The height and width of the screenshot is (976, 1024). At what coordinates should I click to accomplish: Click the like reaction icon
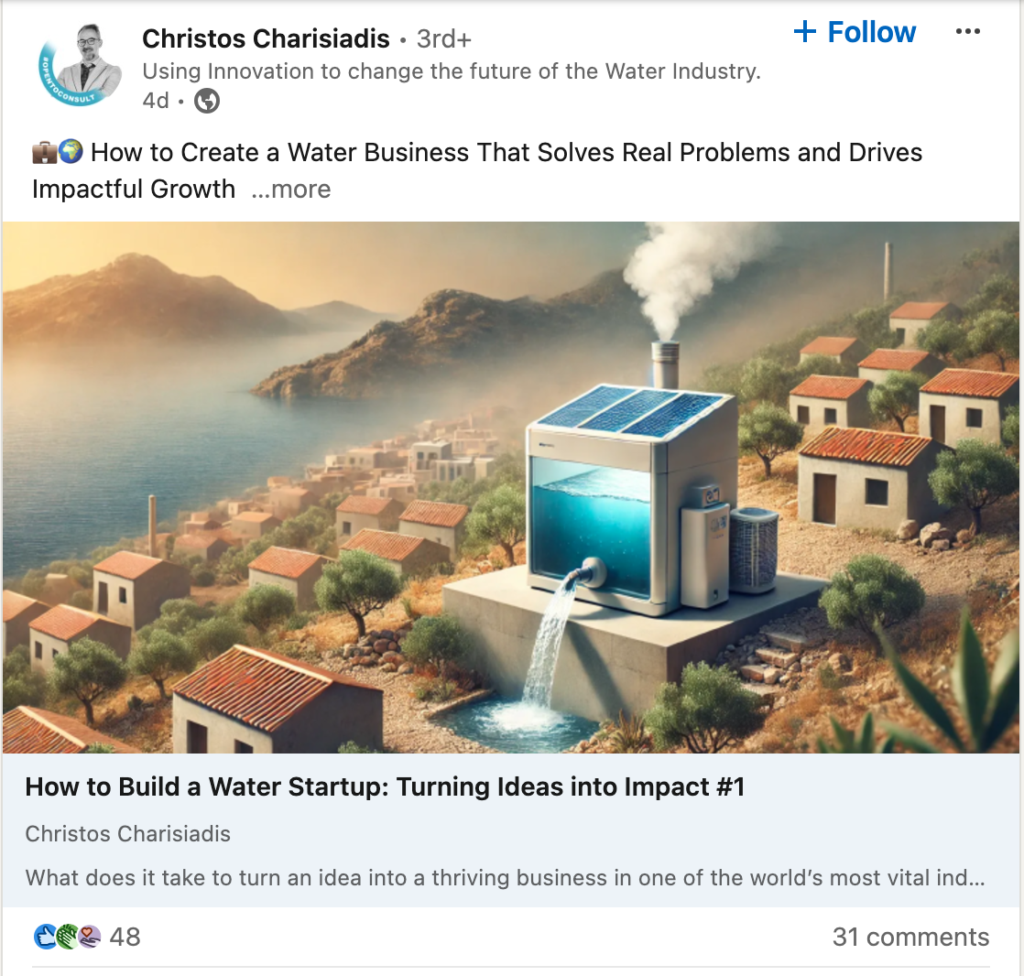pyautogui.click(x=45, y=937)
